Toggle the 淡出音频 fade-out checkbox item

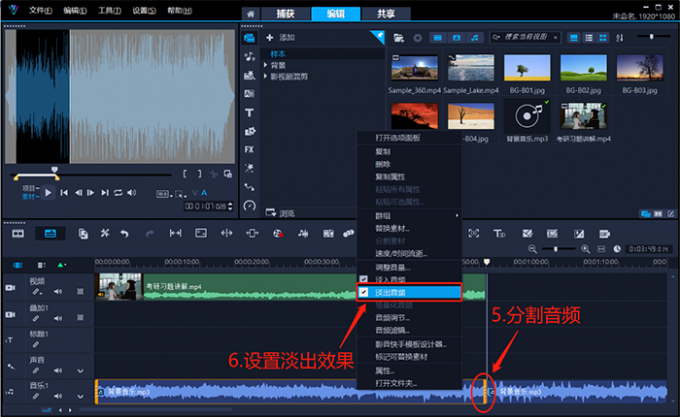tap(409, 293)
